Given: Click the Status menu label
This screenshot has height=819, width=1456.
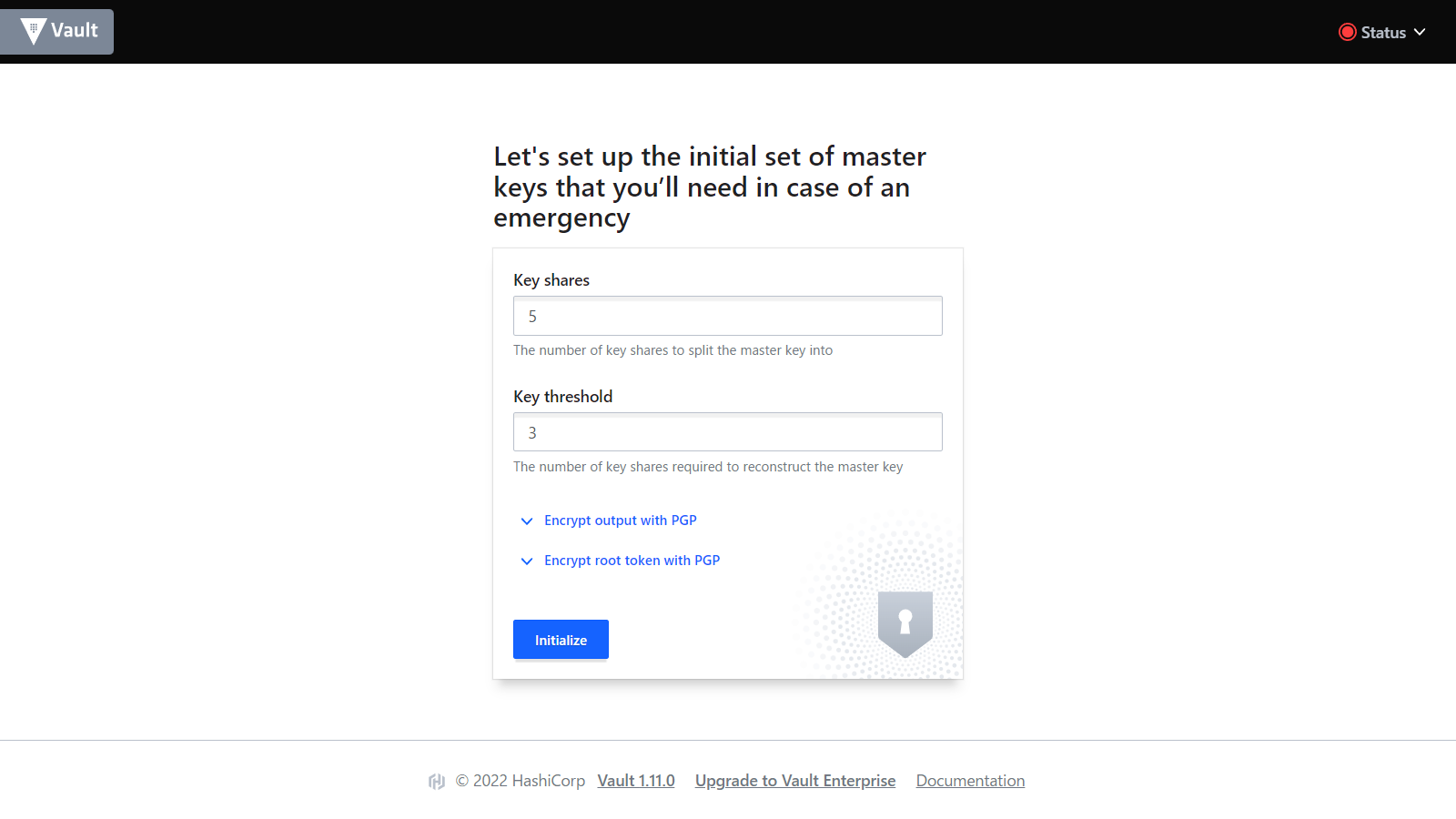Looking at the screenshot, I should coord(1383,33).
